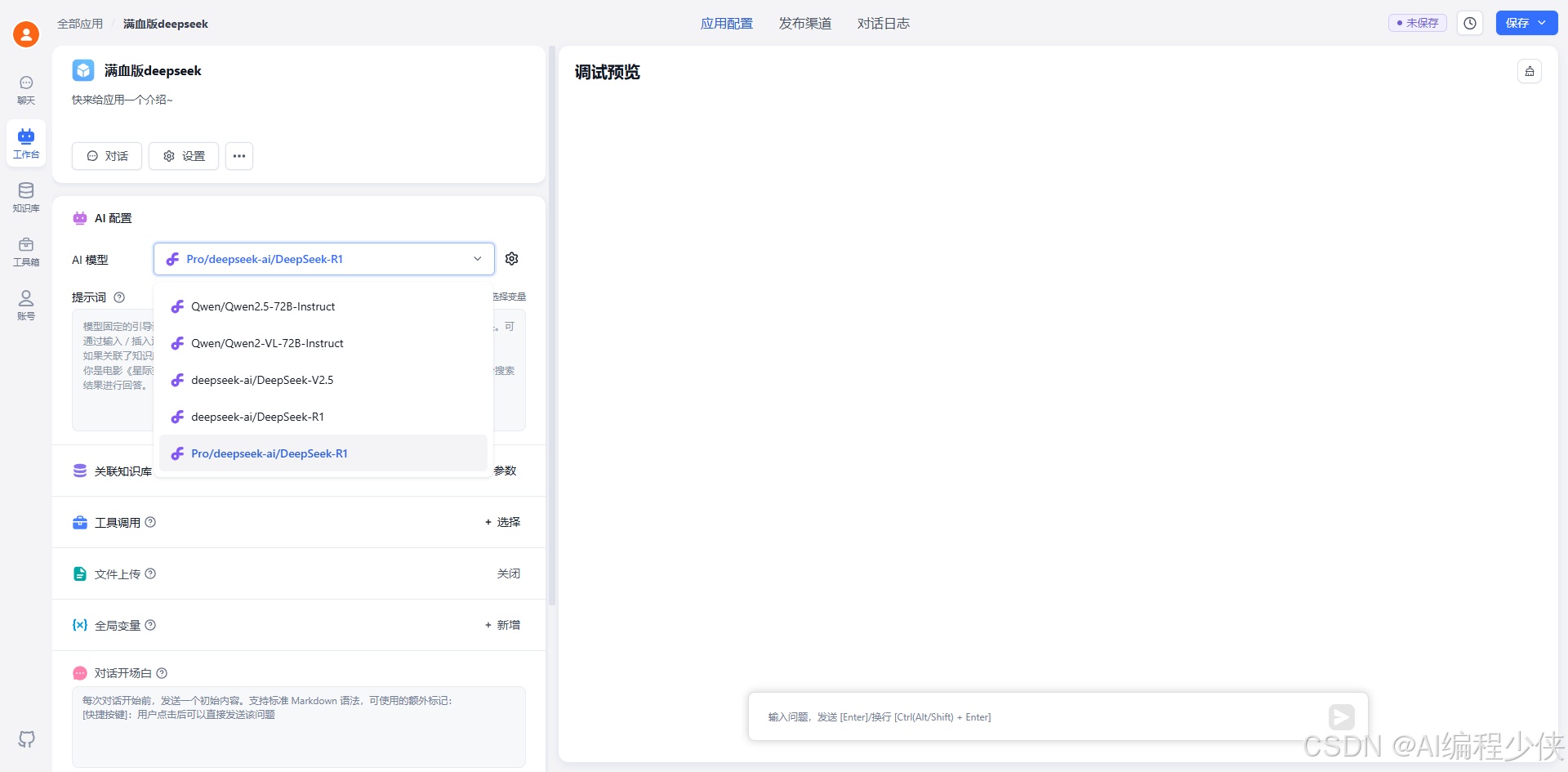Click 全部应用 breadcrumb link
Image resolution: width=1568 pixels, height=772 pixels.
coord(80,24)
